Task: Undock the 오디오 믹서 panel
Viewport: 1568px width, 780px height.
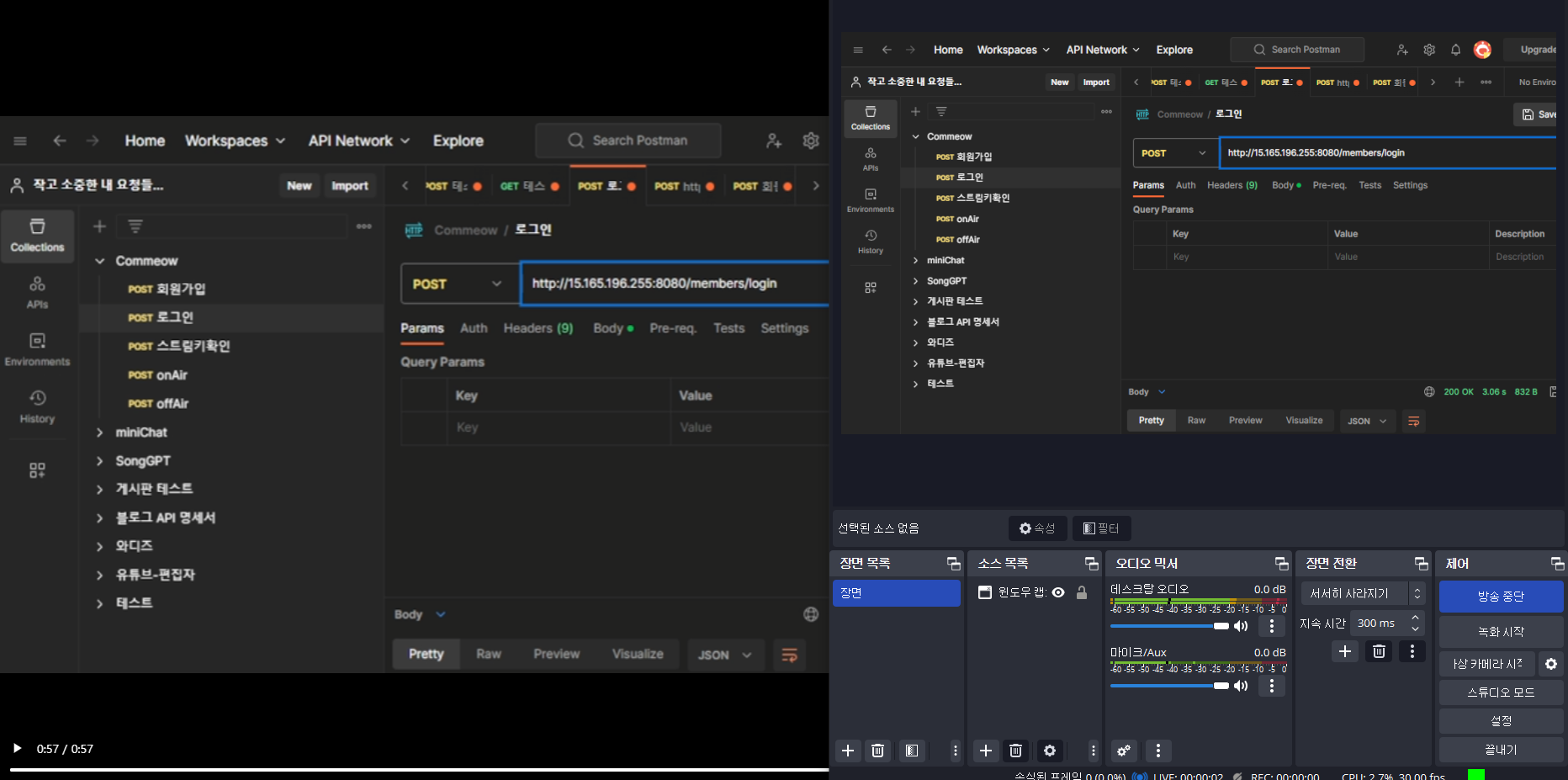Action: [1281, 564]
